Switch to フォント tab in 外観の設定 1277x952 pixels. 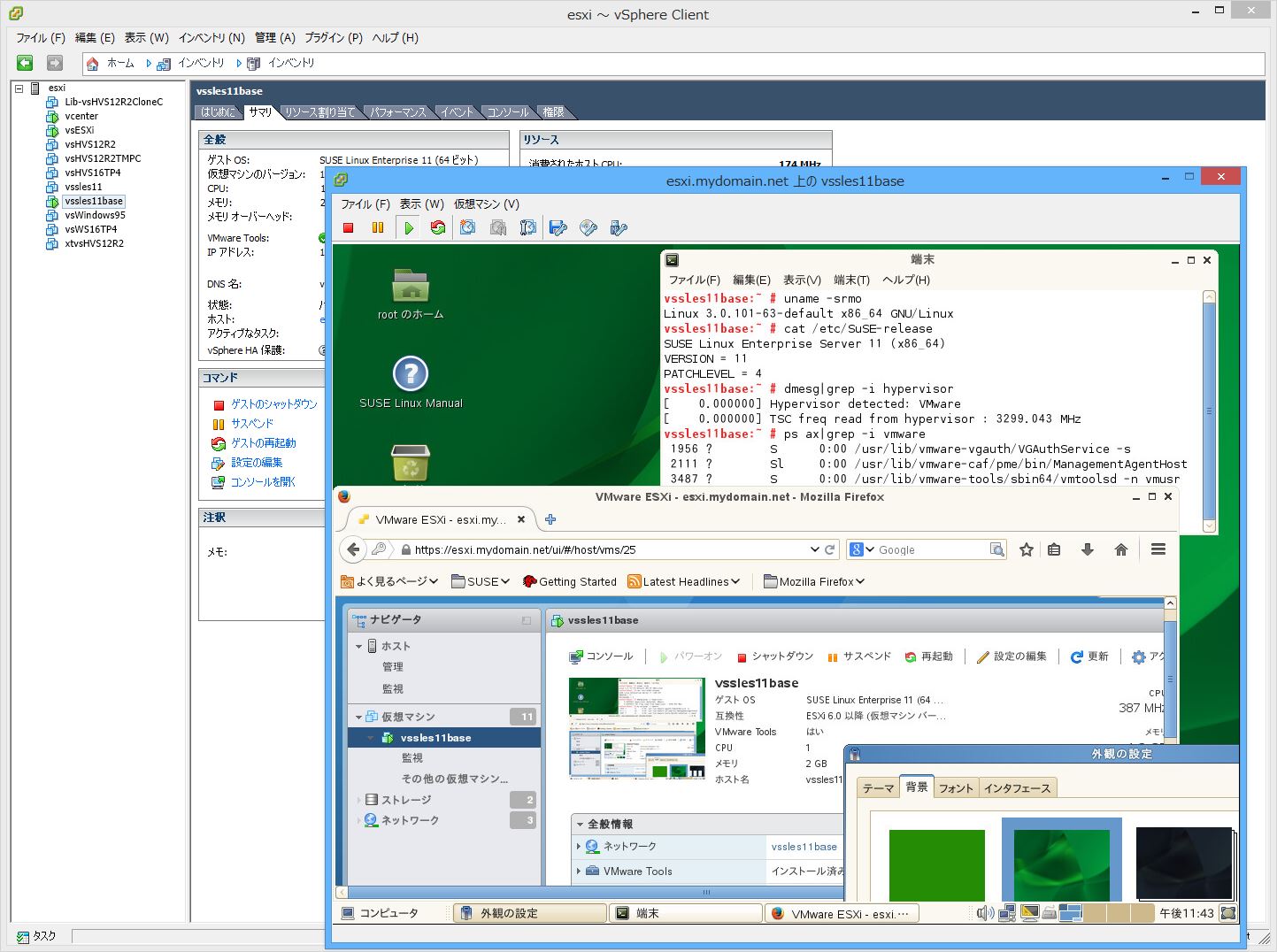(x=956, y=788)
